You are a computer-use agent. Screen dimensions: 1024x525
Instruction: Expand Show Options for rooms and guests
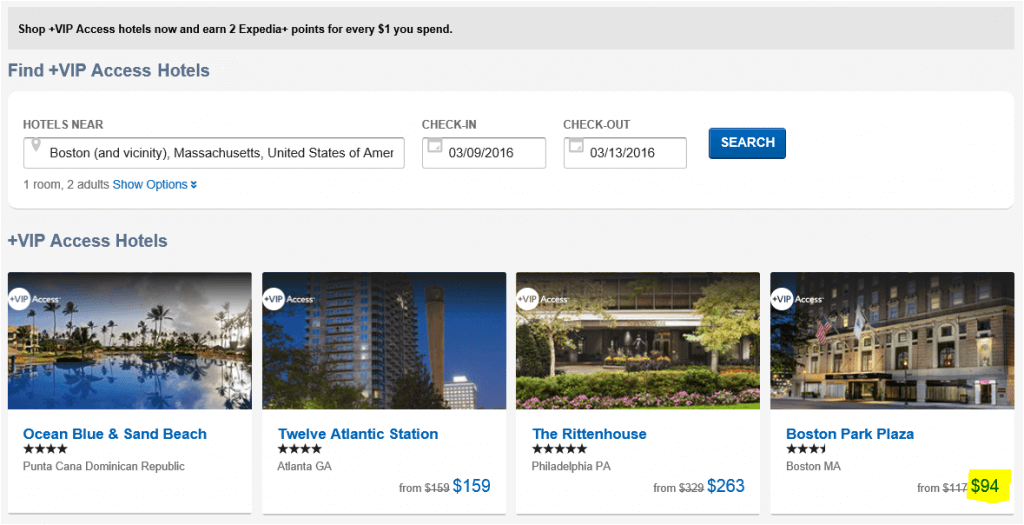155,185
